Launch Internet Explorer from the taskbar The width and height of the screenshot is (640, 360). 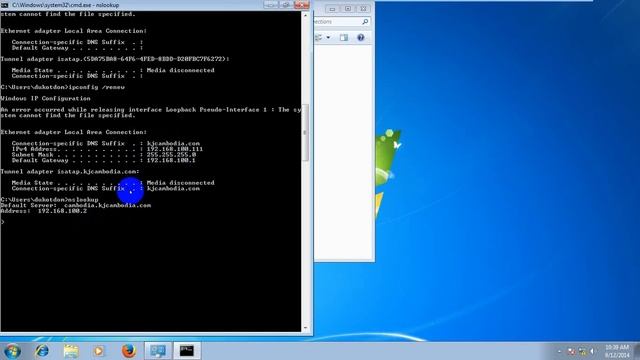pyautogui.click(x=42, y=351)
